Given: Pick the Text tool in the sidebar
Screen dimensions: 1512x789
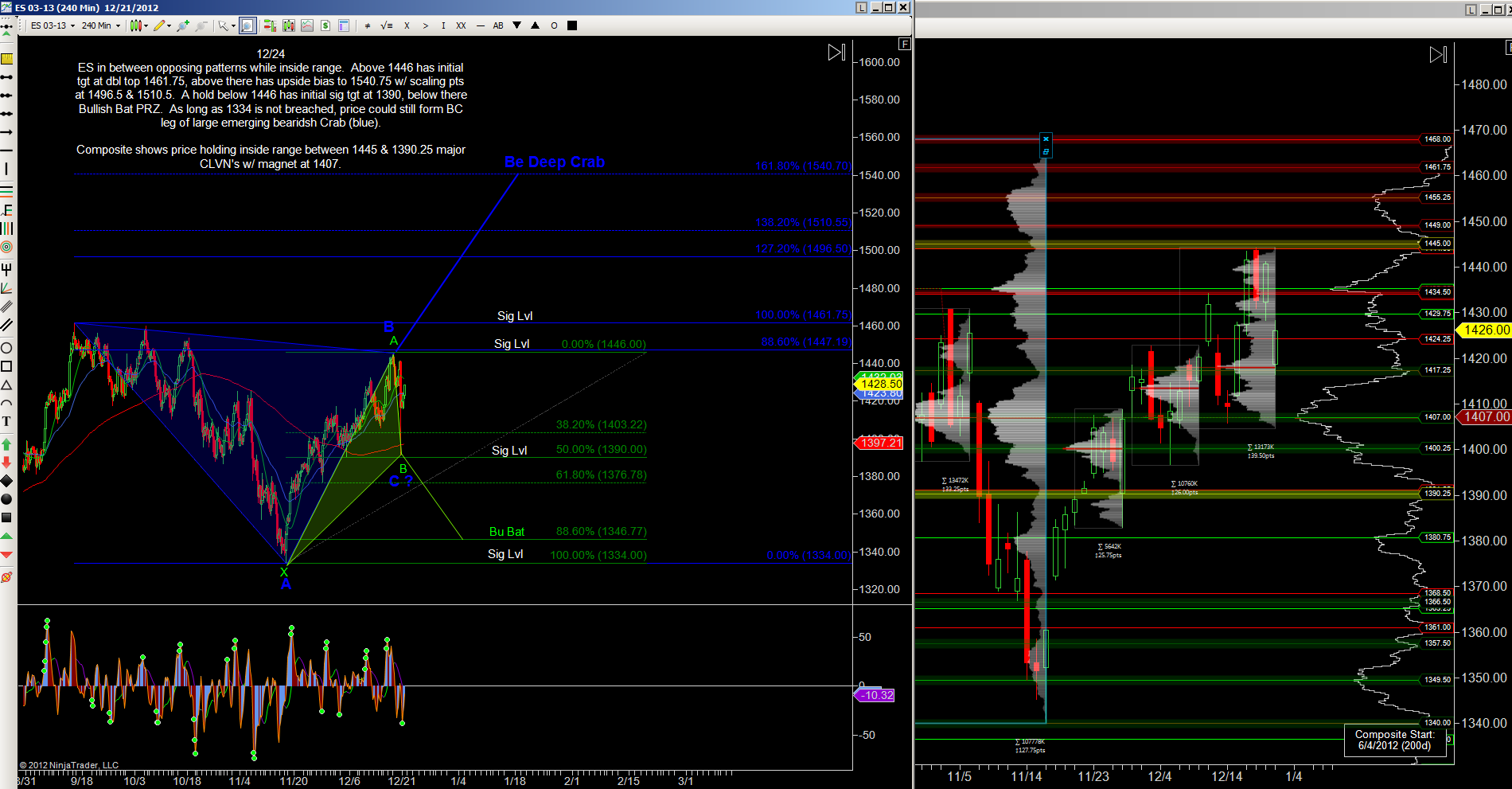Looking at the screenshot, I should pyautogui.click(x=6, y=421).
